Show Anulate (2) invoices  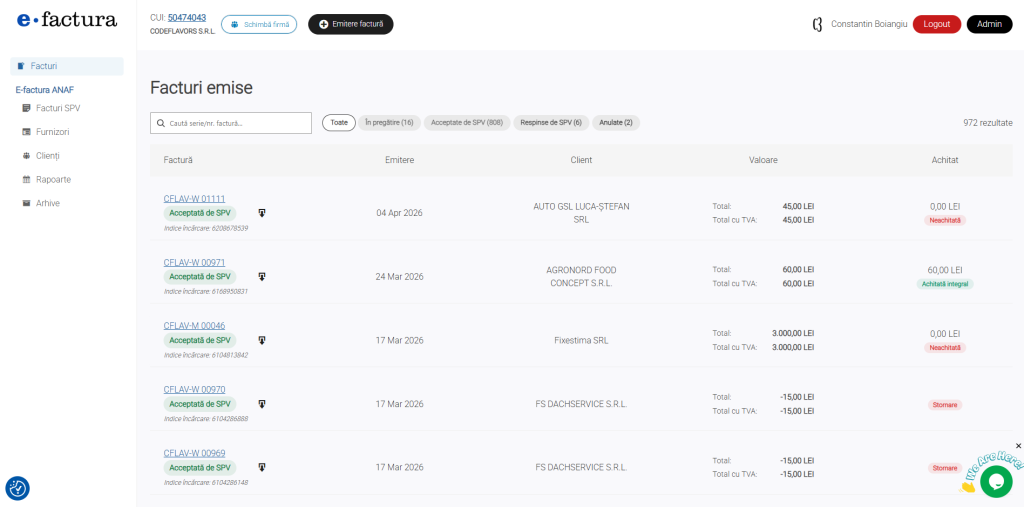616,123
